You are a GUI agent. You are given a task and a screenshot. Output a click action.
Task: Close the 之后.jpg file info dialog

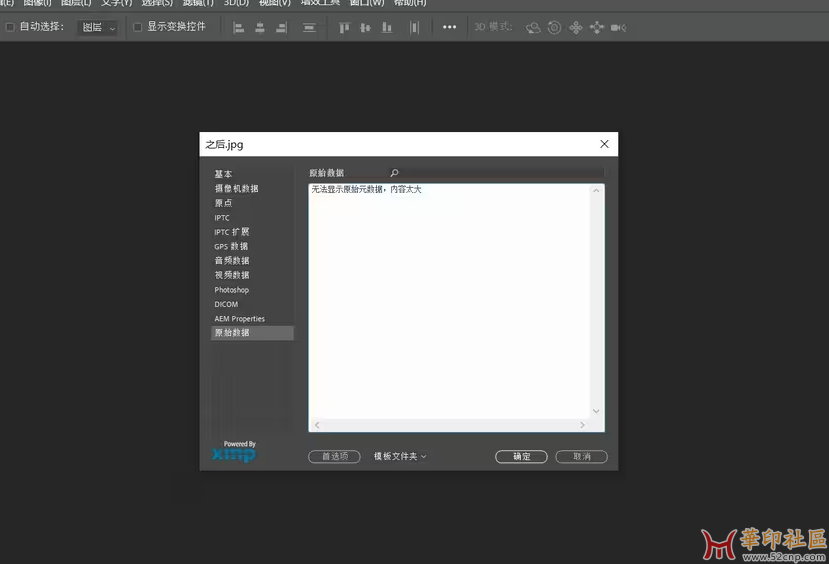pyautogui.click(x=604, y=144)
